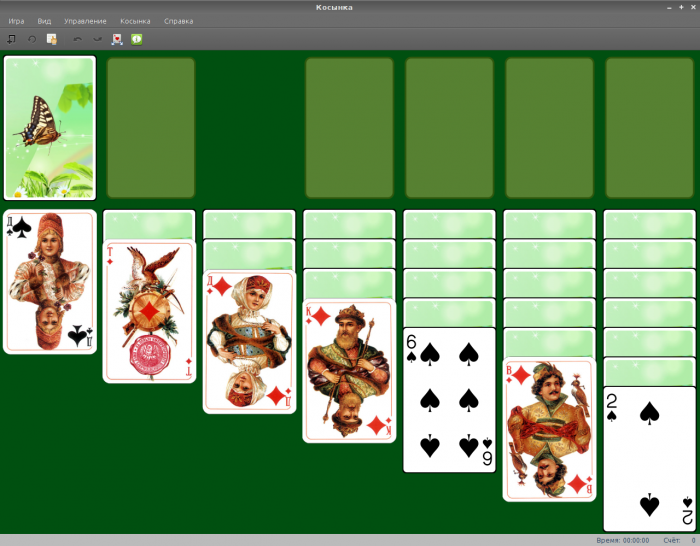Draw from the butterfly stock pile
Screen dimensions: 700x546
(50, 128)
